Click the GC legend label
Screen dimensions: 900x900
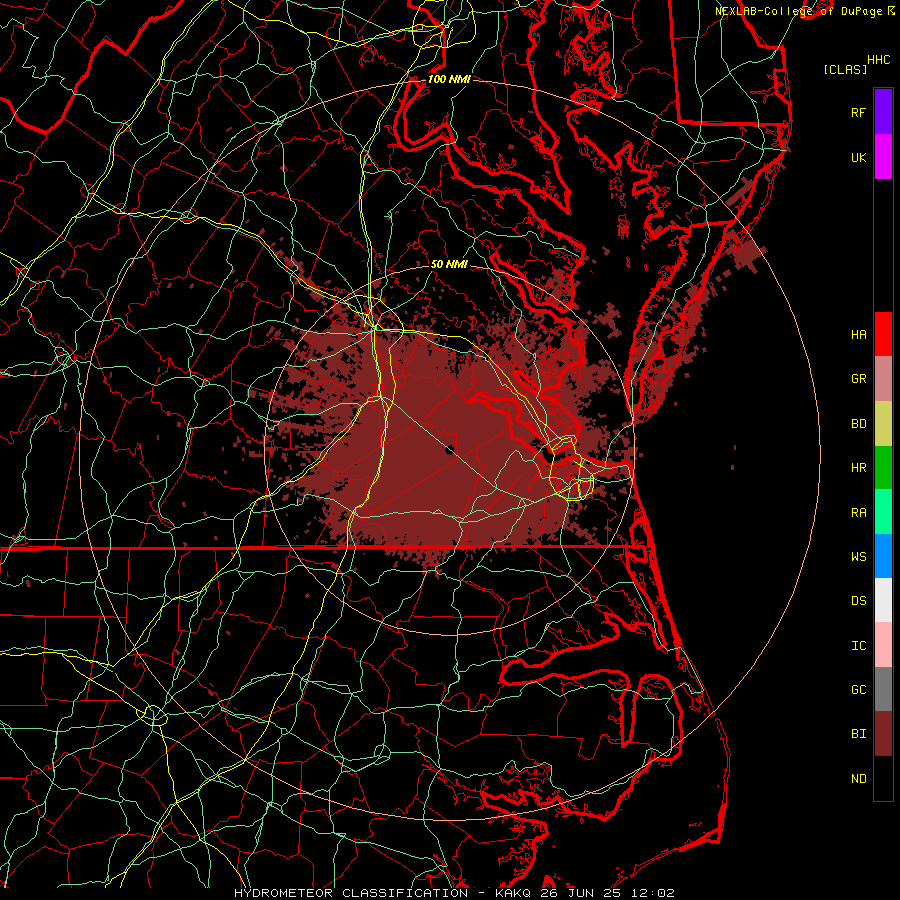click(x=858, y=690)
